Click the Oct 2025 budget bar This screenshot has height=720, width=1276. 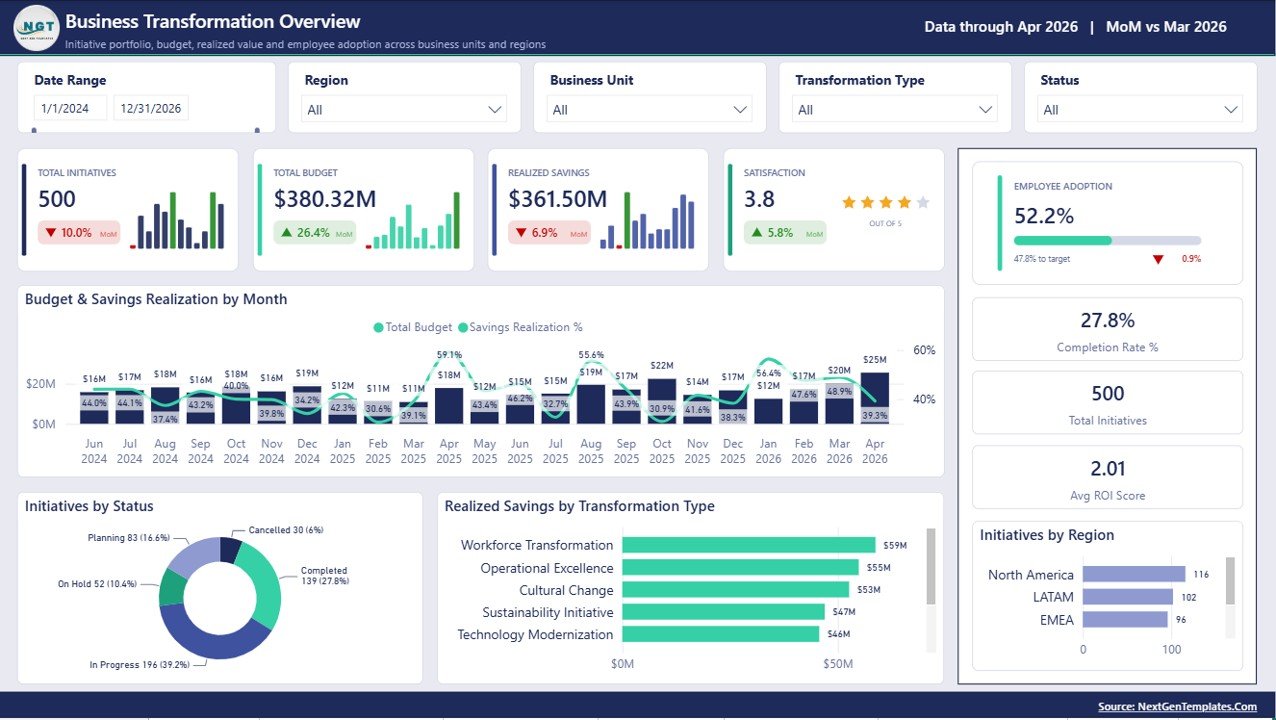[662, 401]
